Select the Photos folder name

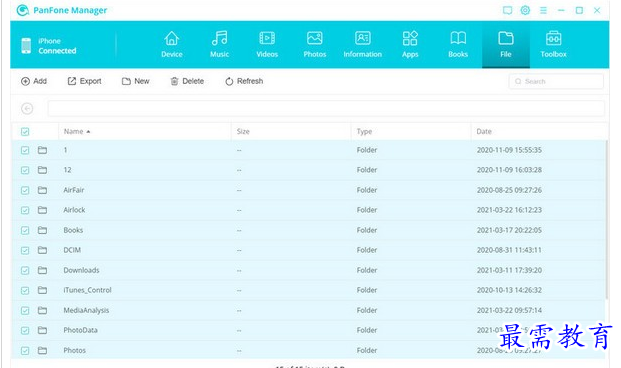pyautogui.click(x=74, y=351)
